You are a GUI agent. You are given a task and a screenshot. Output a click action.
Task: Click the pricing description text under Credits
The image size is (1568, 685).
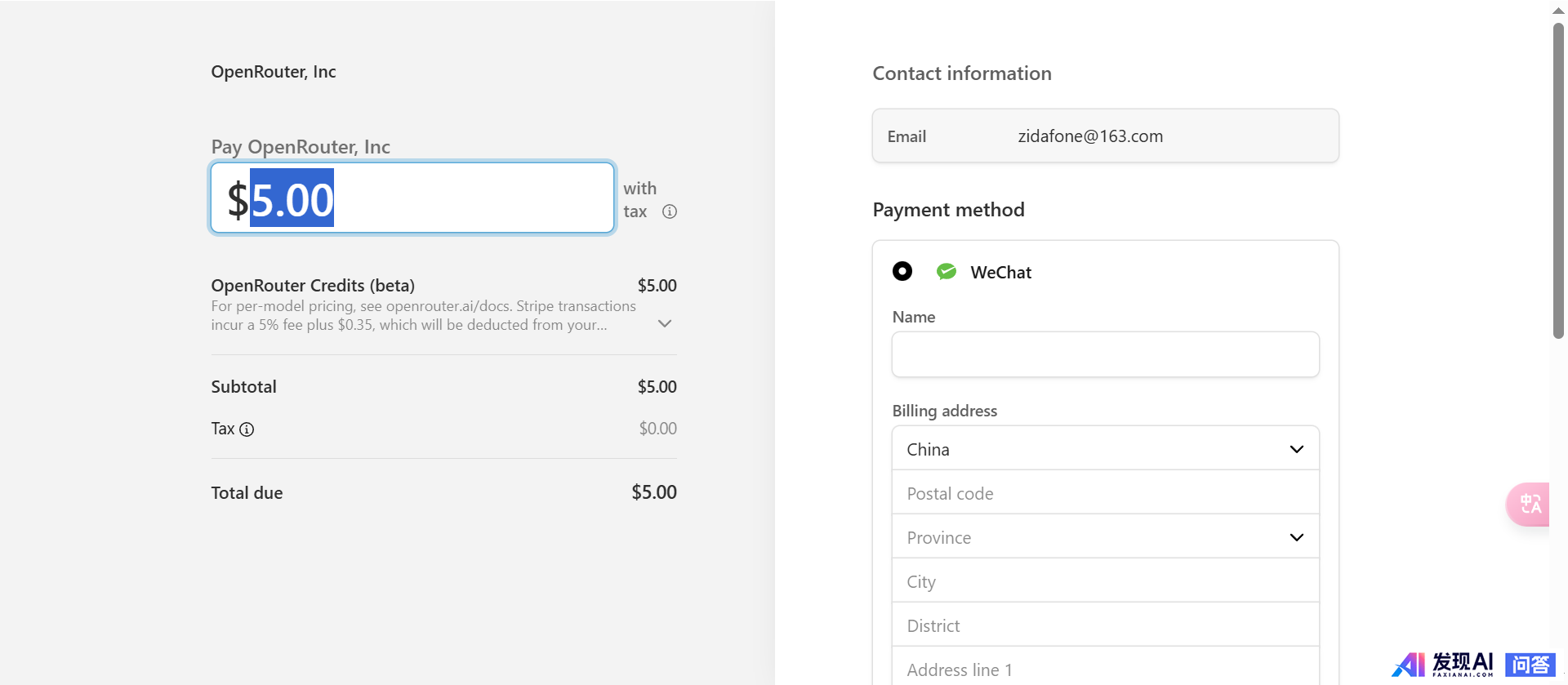coord(423,315)
